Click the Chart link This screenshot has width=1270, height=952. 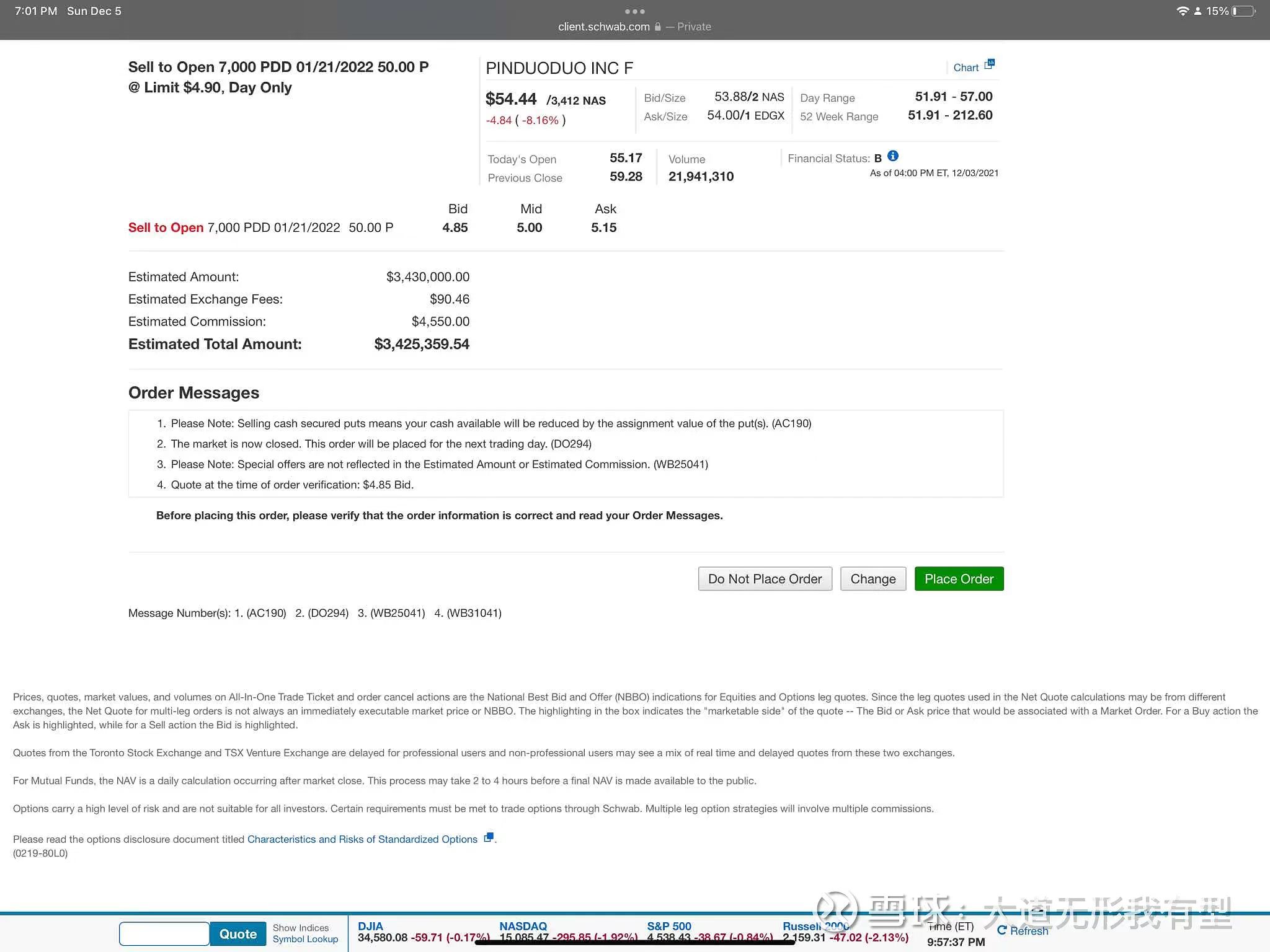(966, 68)
